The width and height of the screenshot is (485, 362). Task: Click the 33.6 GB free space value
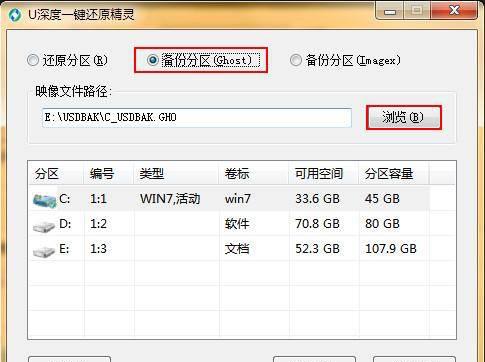point(317,199)
